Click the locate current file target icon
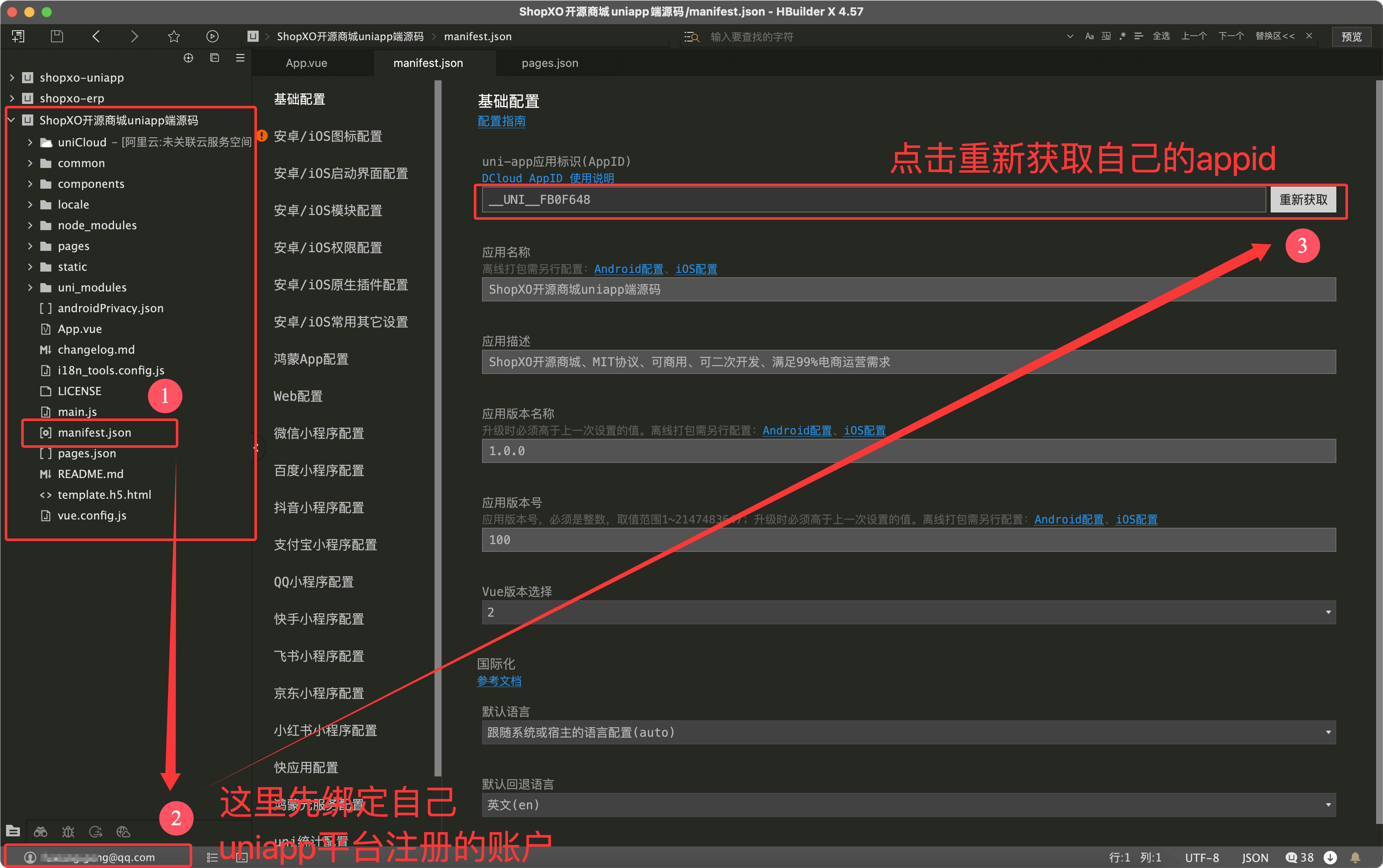This screenshot has width=1383, height=868. [188, 58]
